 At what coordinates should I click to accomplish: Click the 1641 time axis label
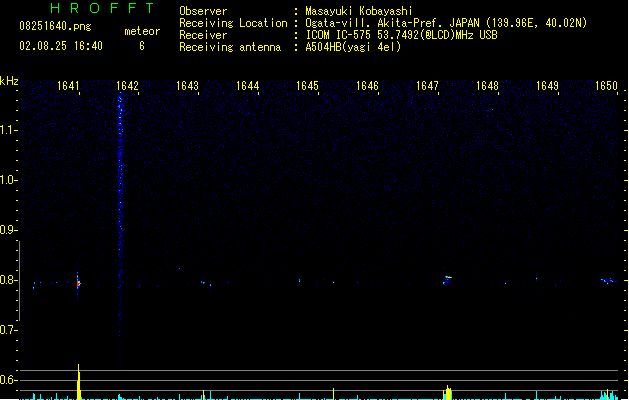click(68, 86)
